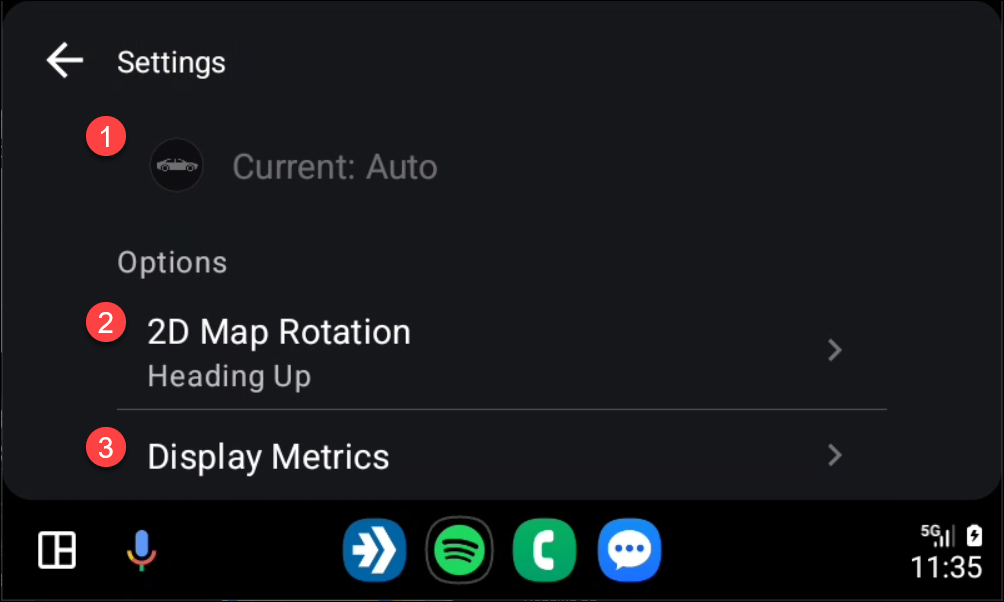The width and height of the screenshot is (1004, 602).
Task: Expand the 2D Map Rotation chevron
Action: tap(835, 350)
